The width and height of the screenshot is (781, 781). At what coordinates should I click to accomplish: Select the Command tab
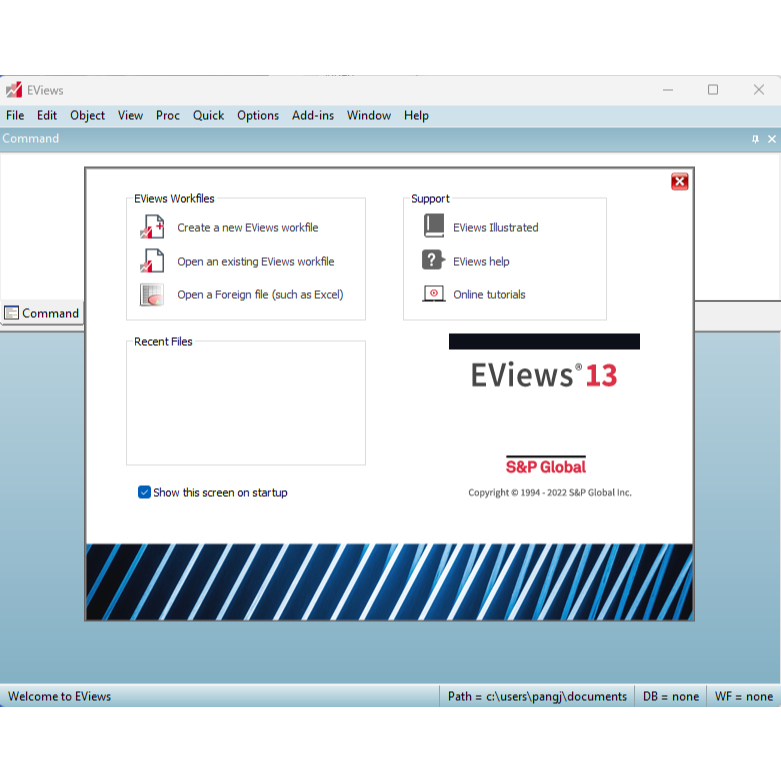41,313
